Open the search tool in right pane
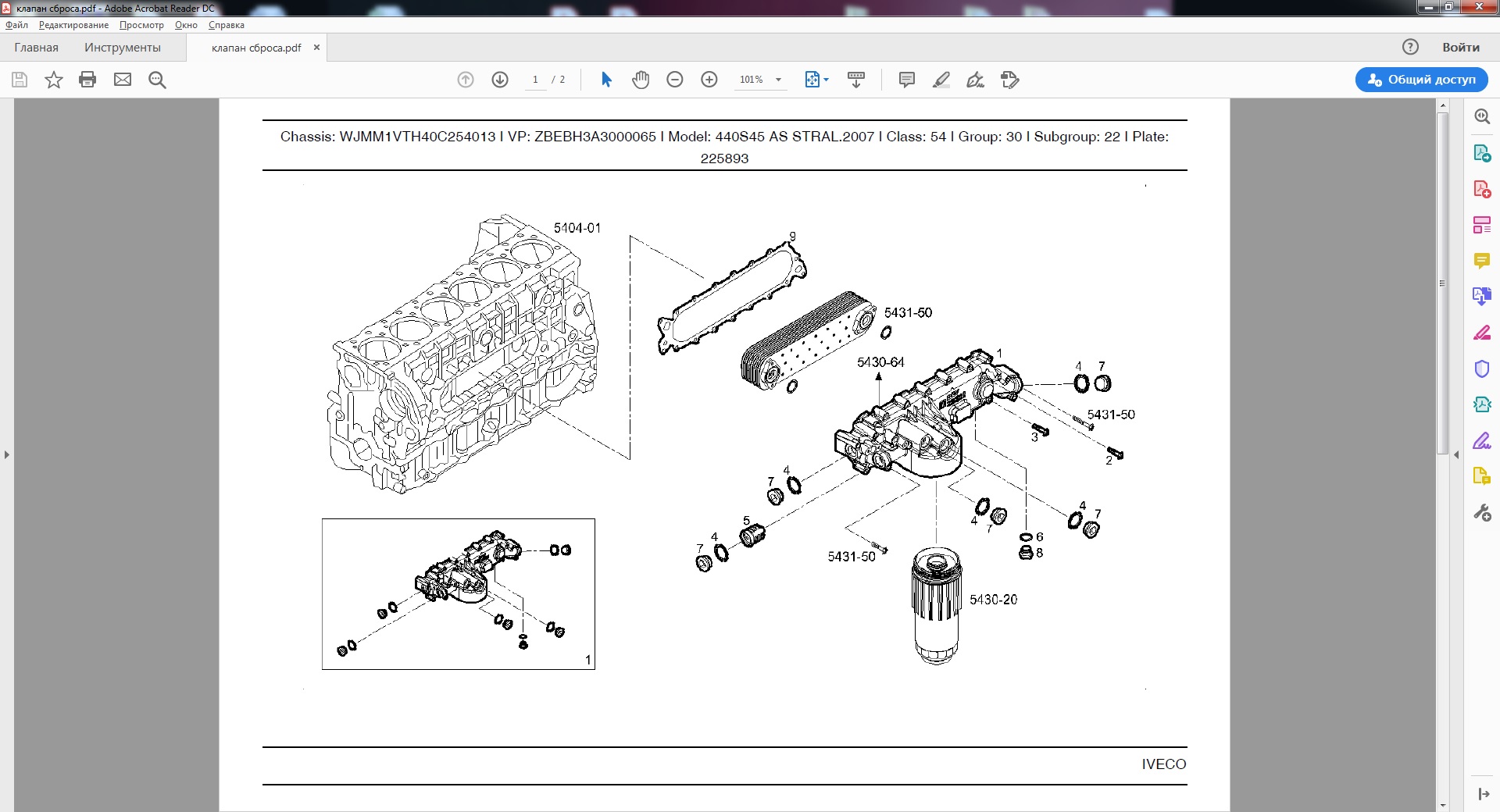This screenshot has width=1500, height=812. pos(1482,116)
